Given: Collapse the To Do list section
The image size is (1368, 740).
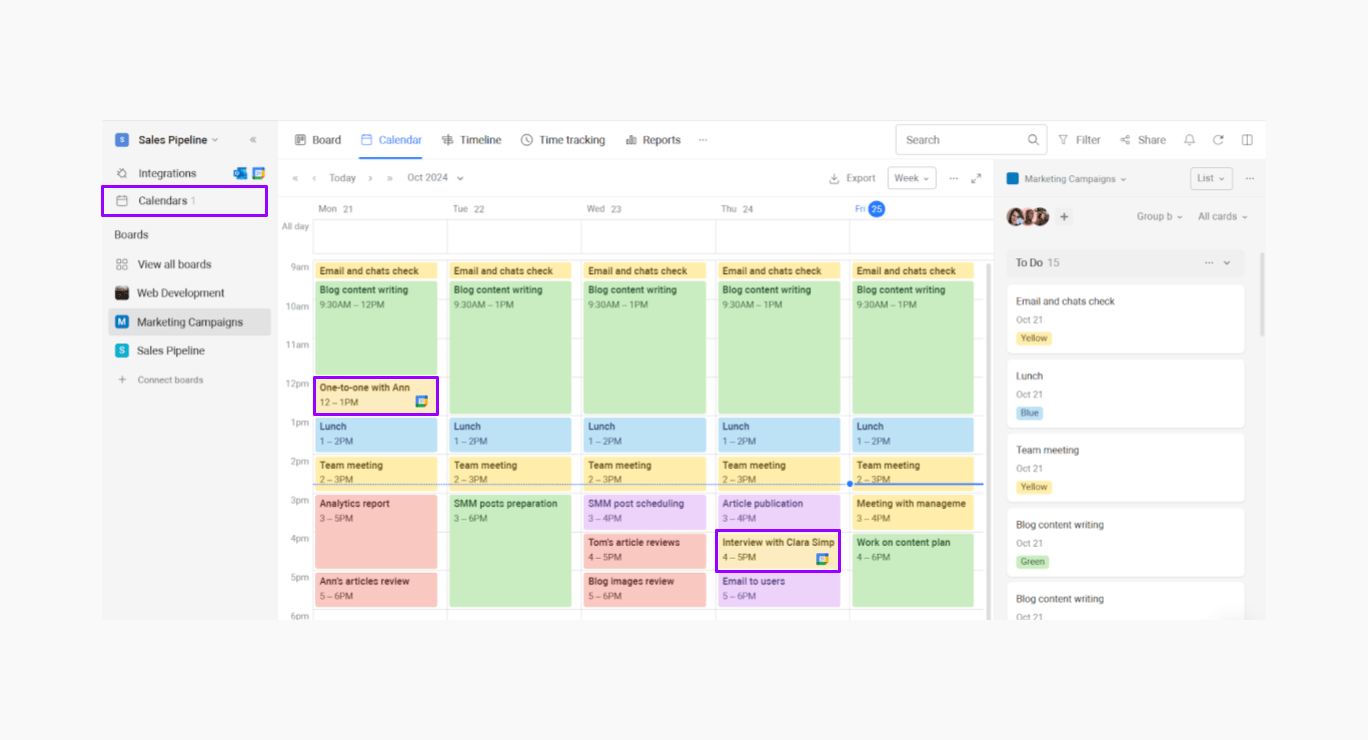Looking at the screenshot, I should (x=1227, y=263).
